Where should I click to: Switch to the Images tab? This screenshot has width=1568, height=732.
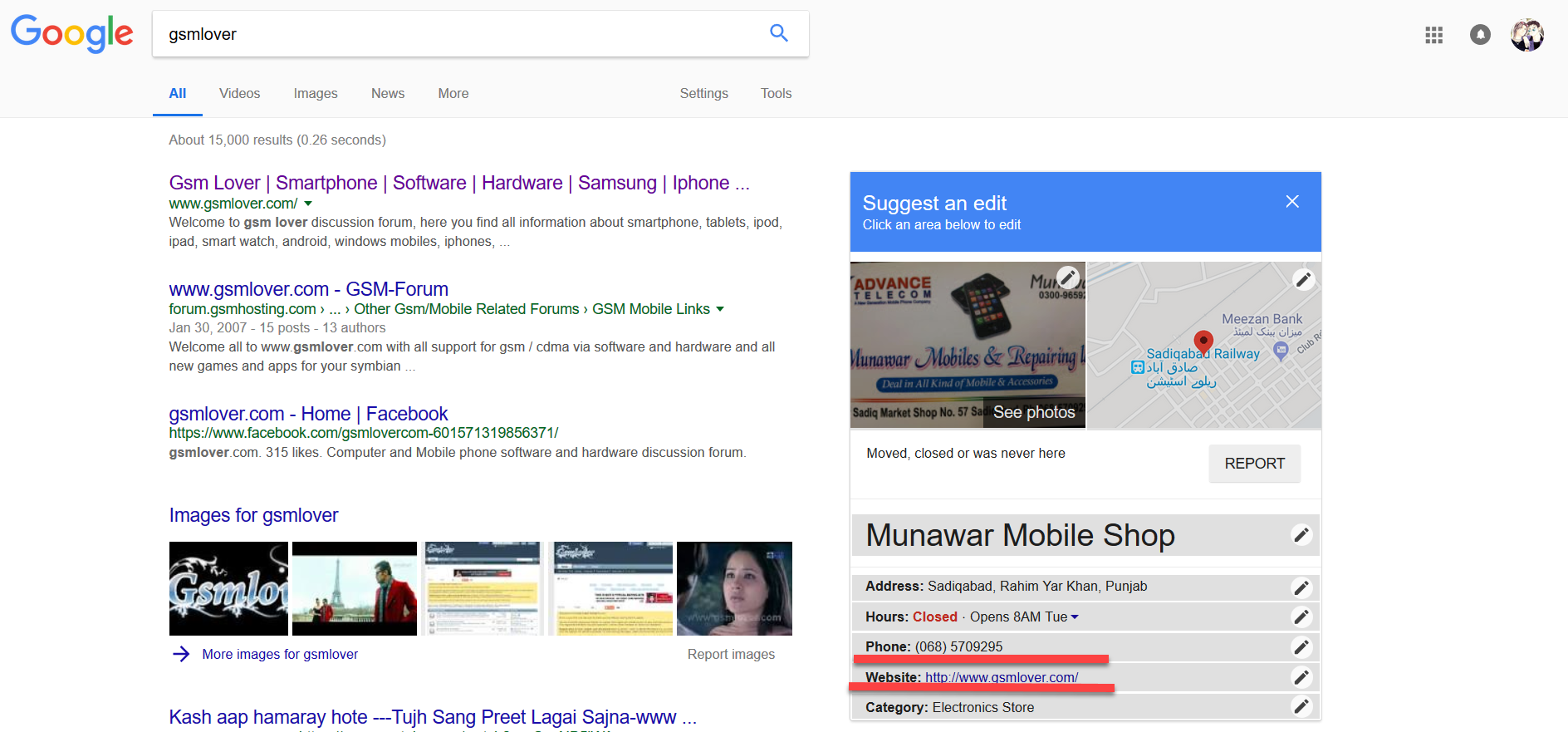point(316,94)
